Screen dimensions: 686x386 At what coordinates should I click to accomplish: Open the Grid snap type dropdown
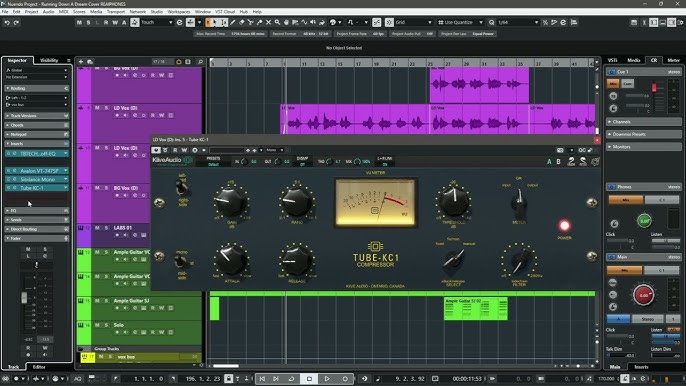[414, 22]
